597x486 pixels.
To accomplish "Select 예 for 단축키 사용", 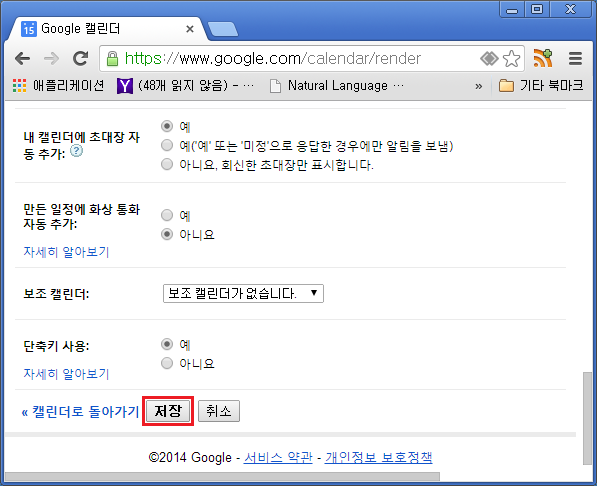I will 167,344.
